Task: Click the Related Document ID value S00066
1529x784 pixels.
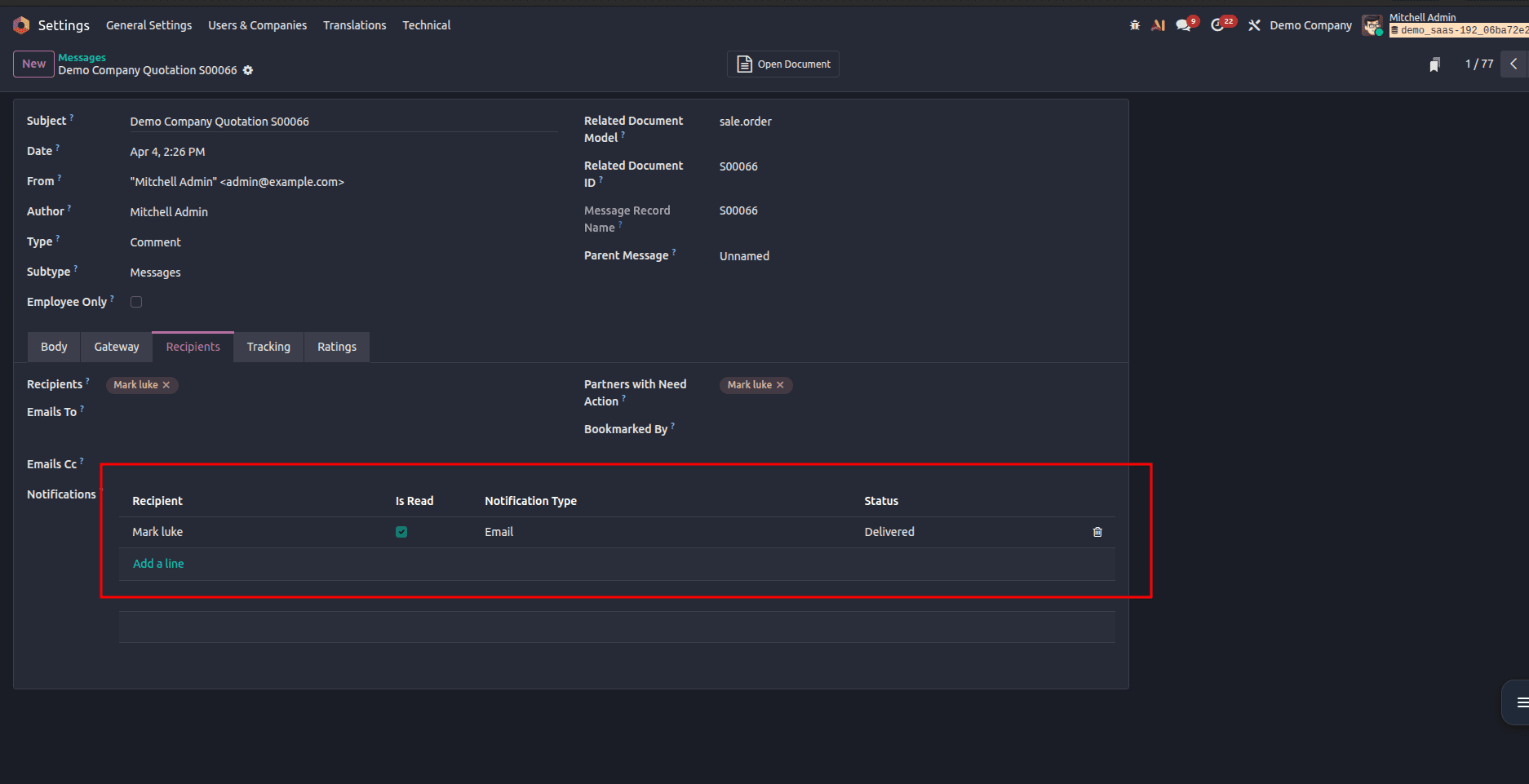Action: [738, 166]
